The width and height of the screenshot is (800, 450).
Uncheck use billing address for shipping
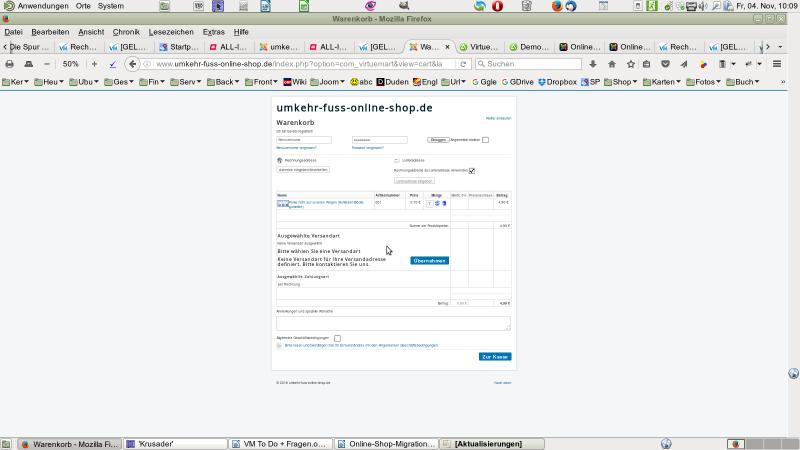472,170
